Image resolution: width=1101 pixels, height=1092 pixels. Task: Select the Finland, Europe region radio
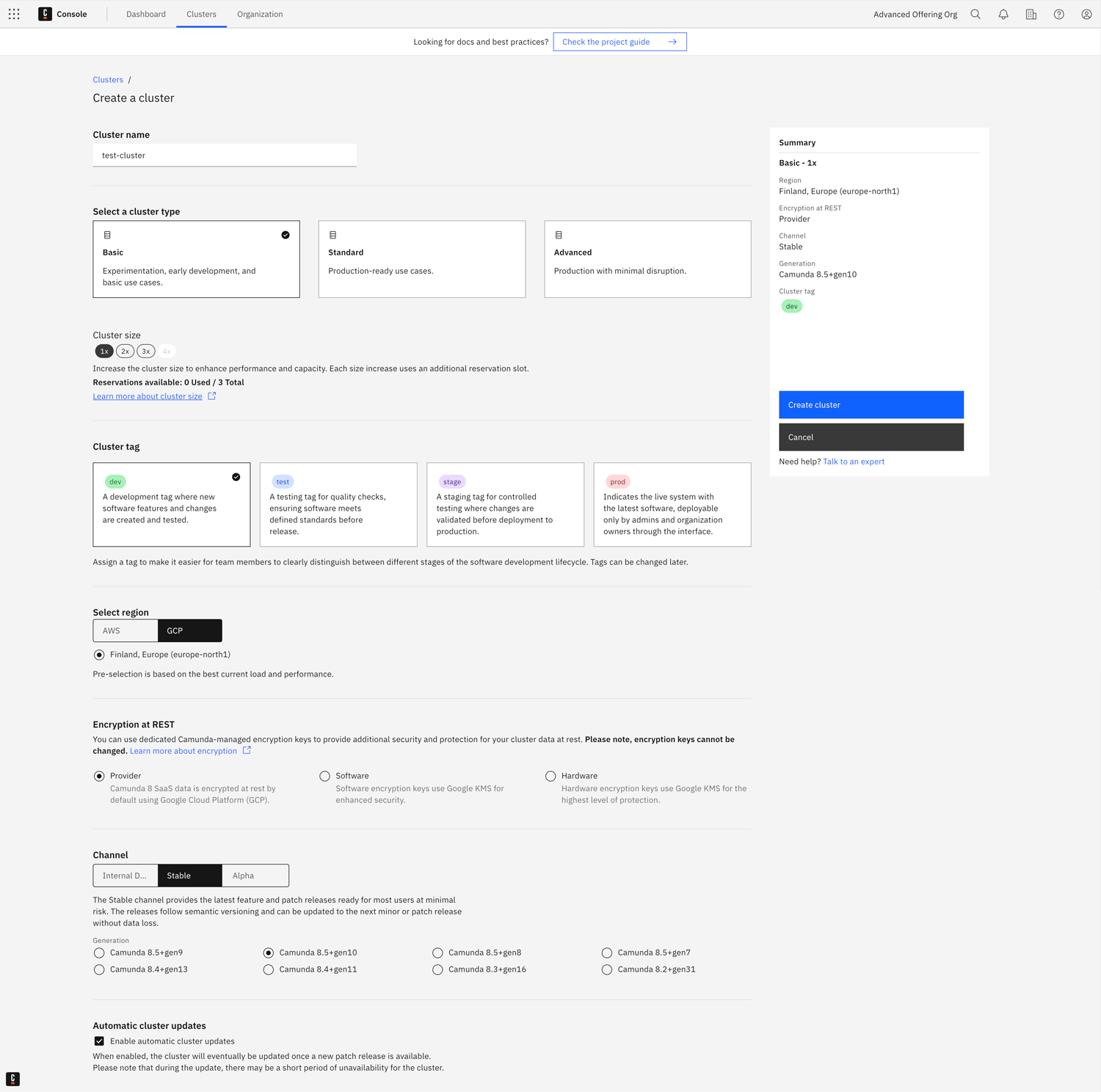pyautogui.click(x=99, y=655)
